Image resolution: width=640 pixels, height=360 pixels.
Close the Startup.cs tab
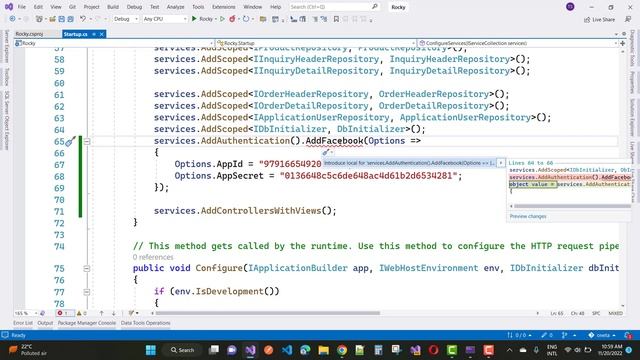(x=102, y=34)
